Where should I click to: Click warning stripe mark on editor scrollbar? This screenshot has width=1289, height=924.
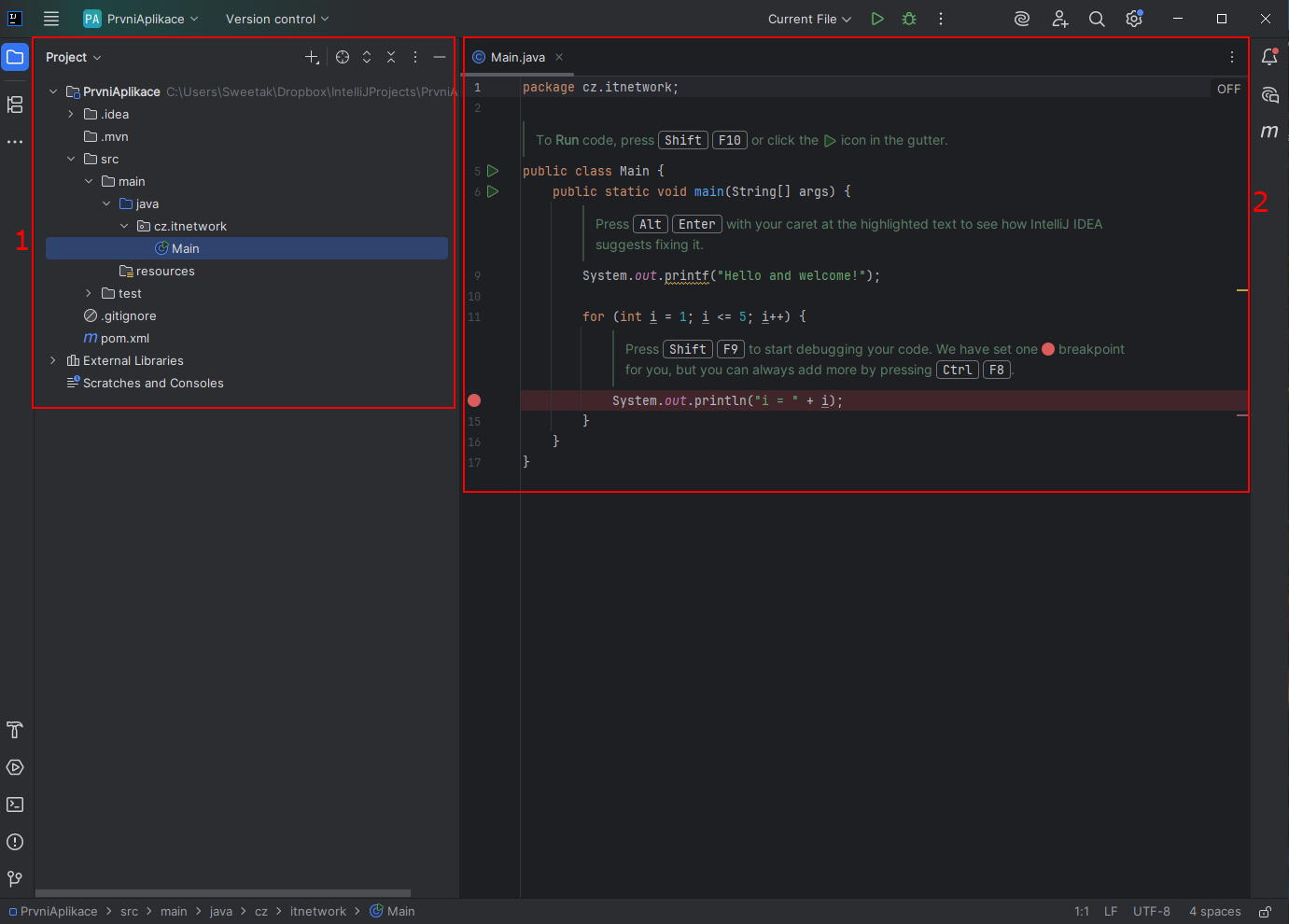(x=1242, y=290)
